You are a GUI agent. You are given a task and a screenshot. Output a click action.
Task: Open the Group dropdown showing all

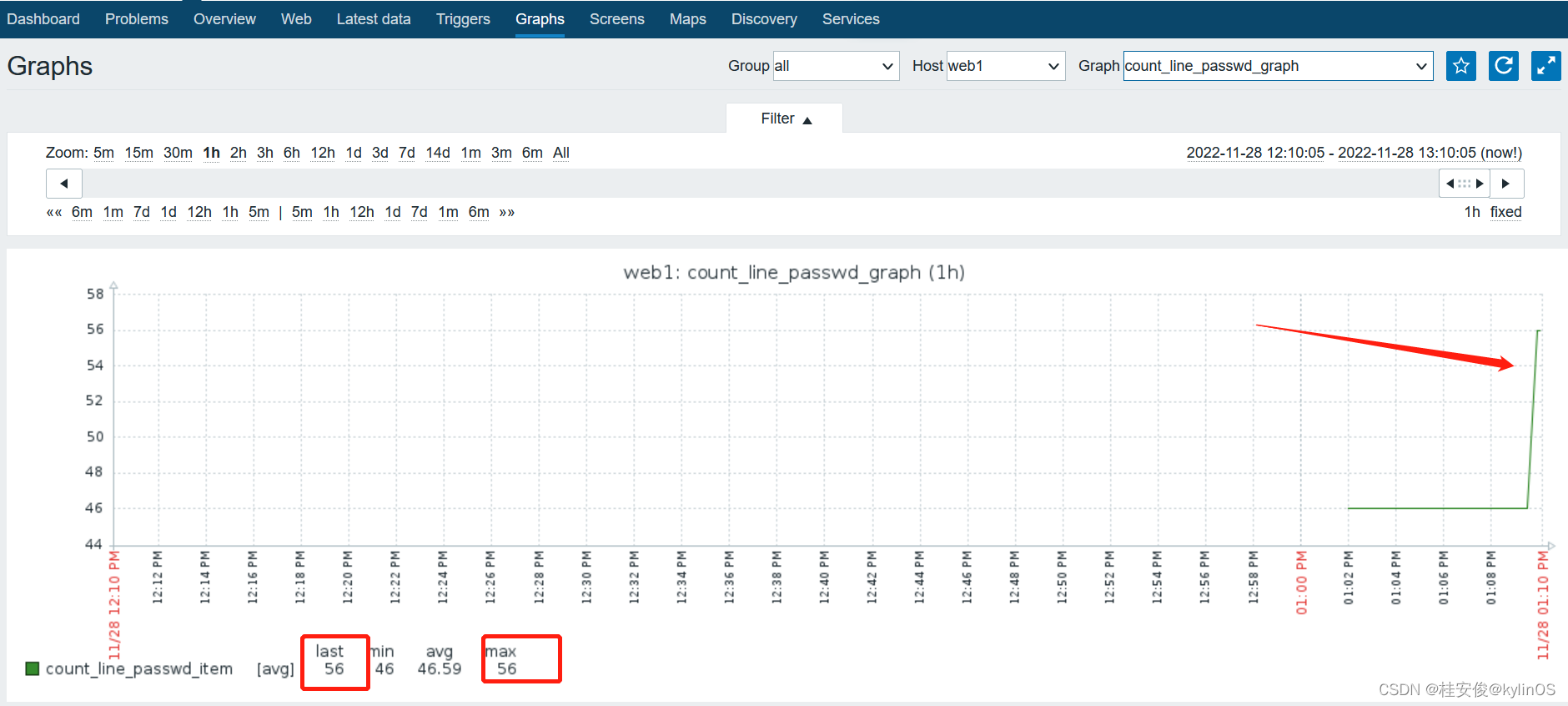836,66
